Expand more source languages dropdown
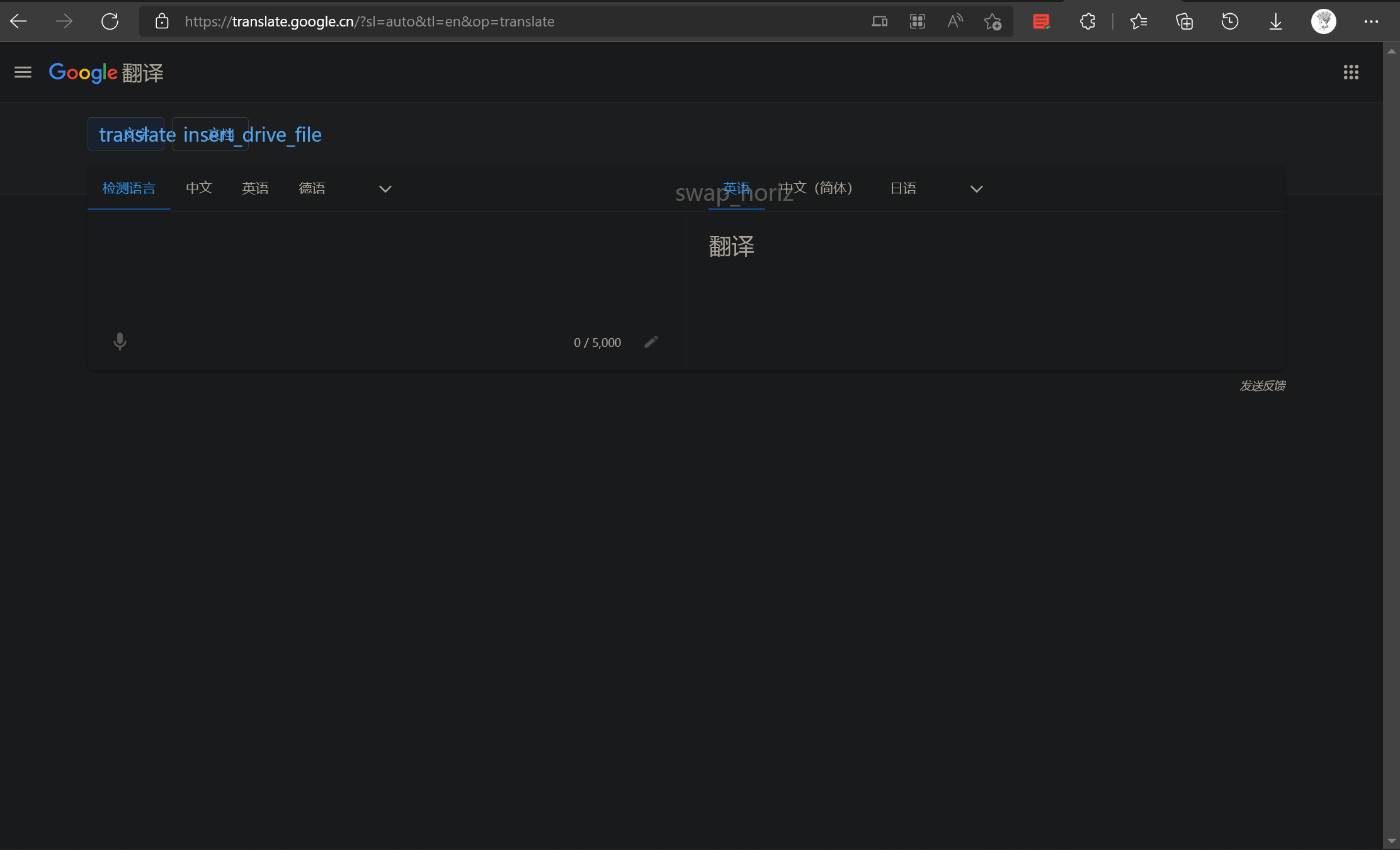This screenshot has width=1400, height=850. (385, 188)
